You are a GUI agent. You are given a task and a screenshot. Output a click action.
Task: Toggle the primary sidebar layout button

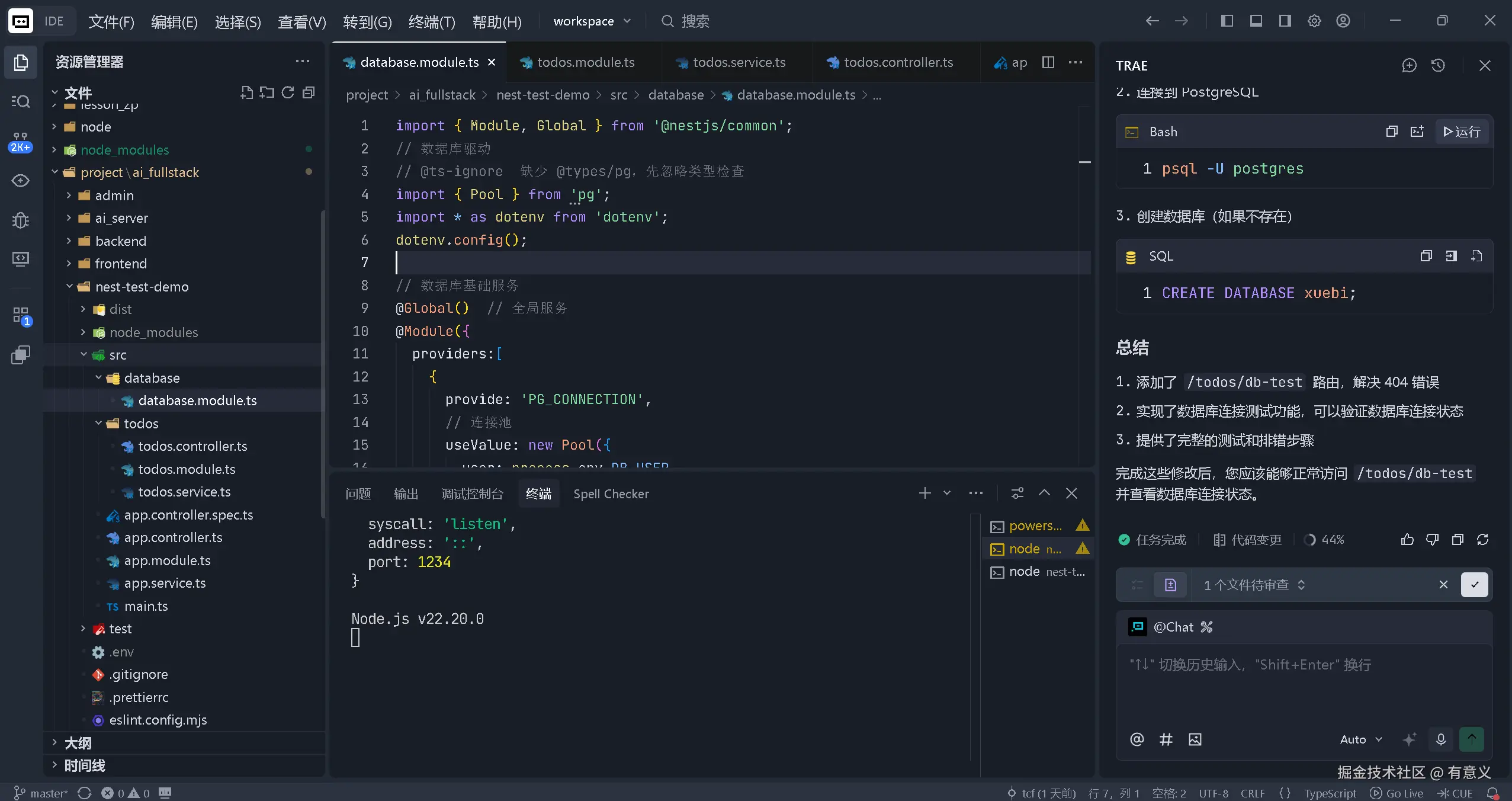pos(1227,21)
